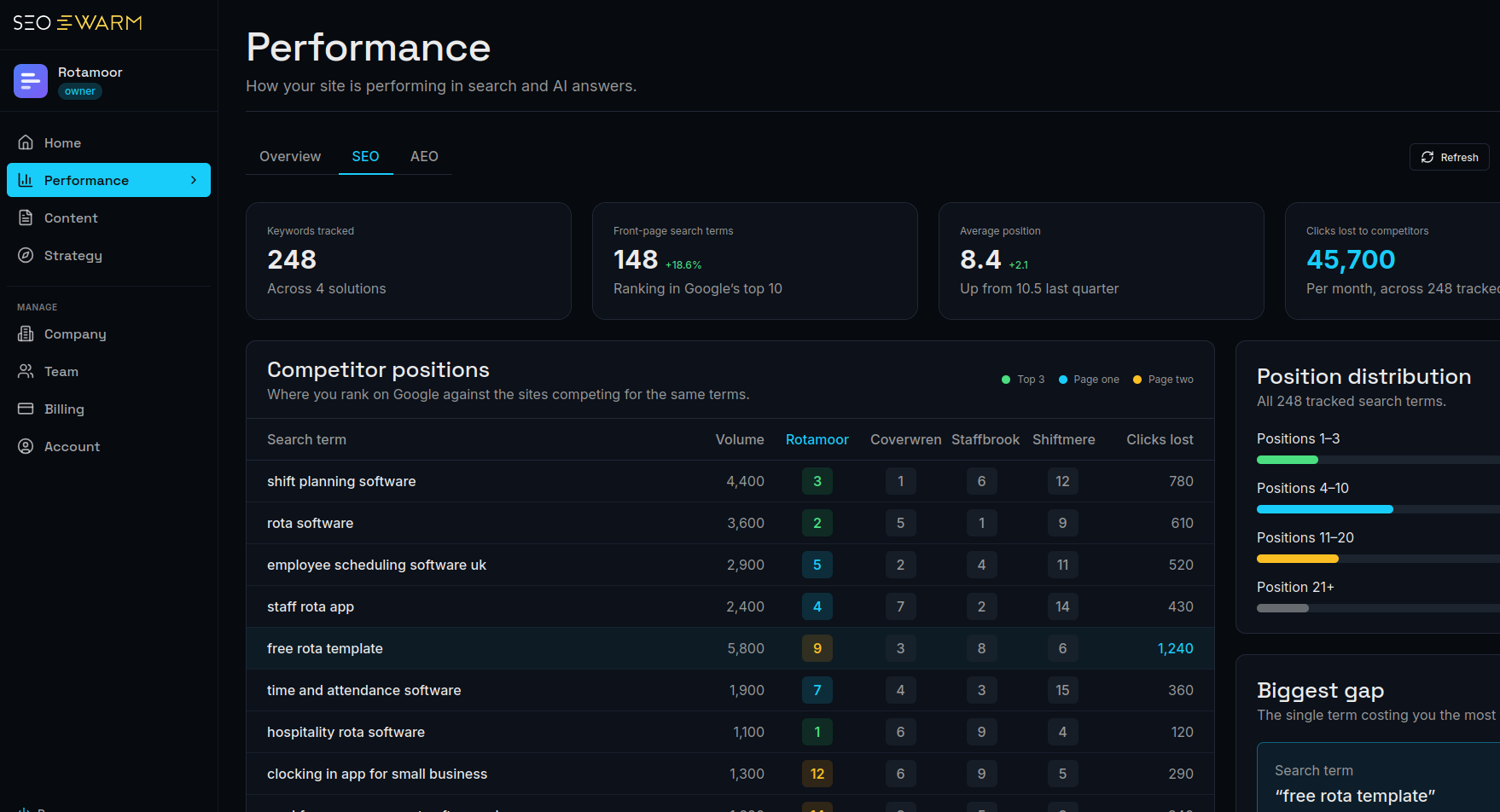
Task: Open Team management
Action: [108, 371]
